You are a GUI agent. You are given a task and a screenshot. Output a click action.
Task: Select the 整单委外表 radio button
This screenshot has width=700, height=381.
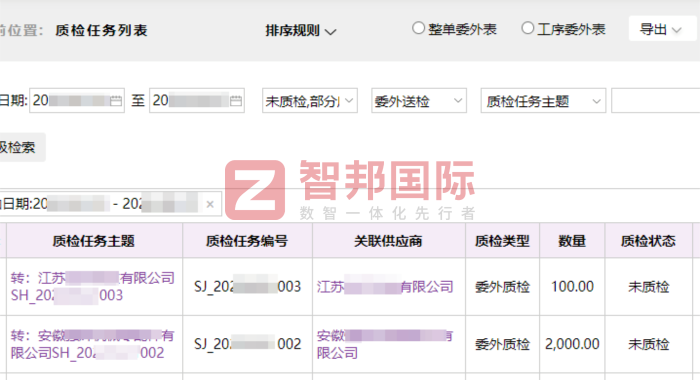click(x=418, y=28)
